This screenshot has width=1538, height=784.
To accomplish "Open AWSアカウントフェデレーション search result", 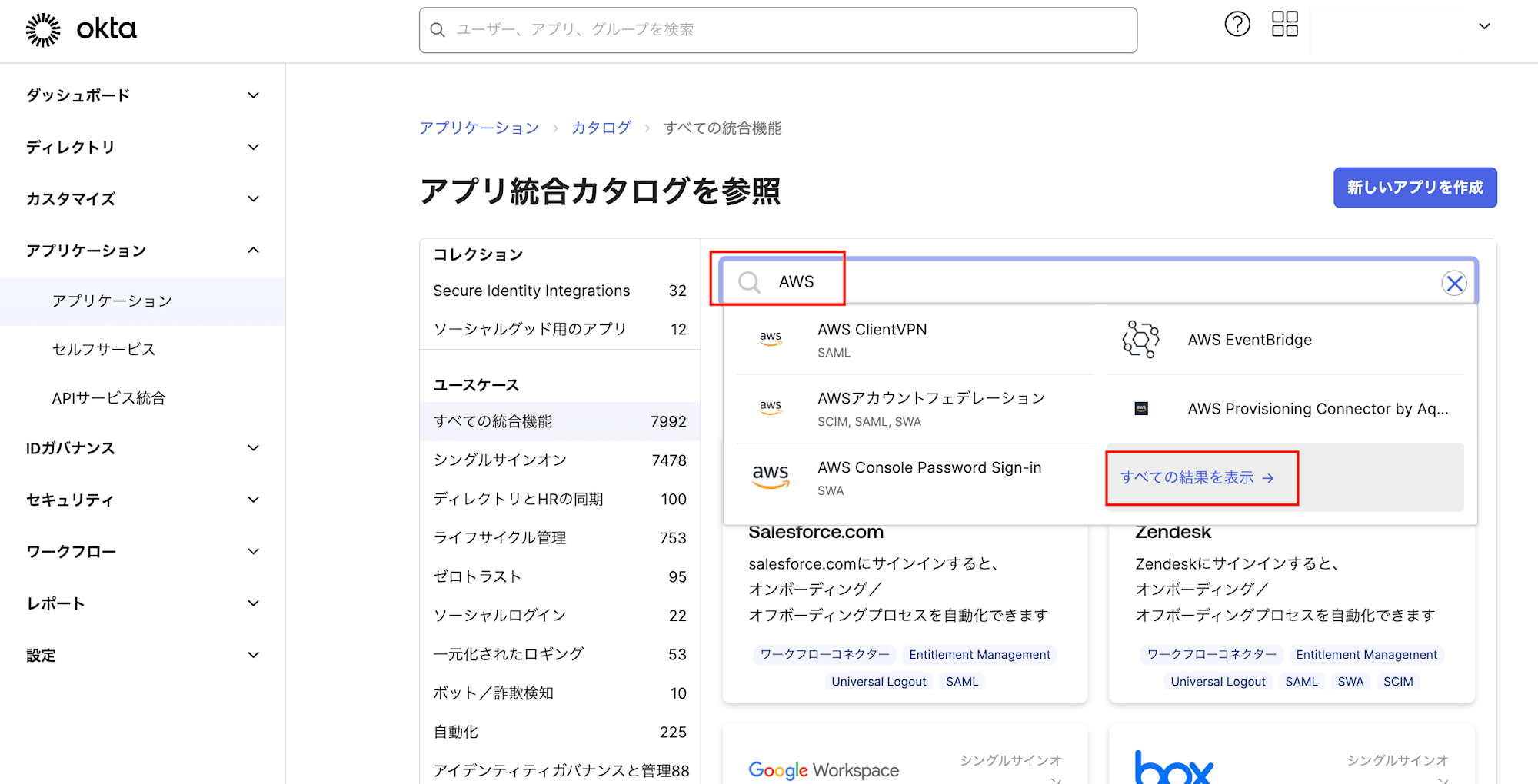I will [x=915, y=409].
